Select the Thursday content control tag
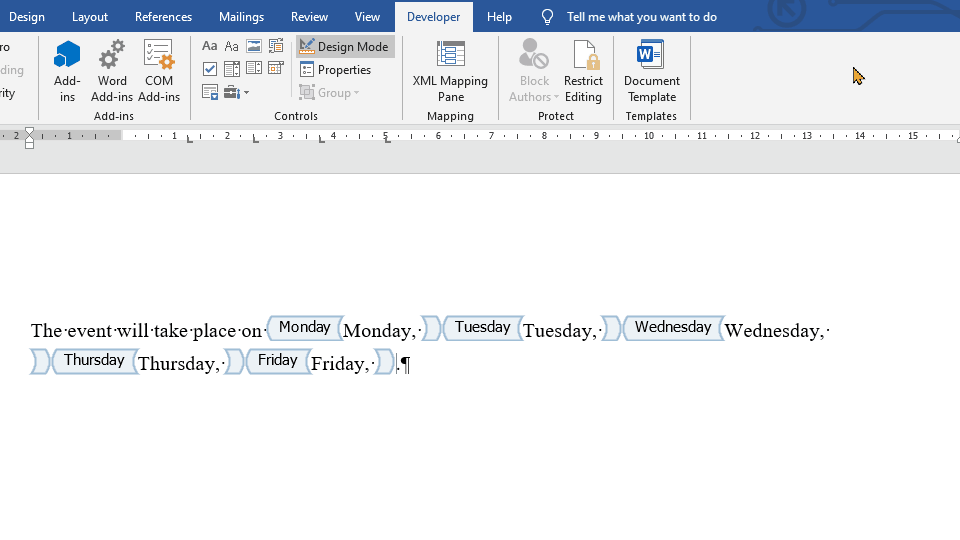The height and width of the screenshot is (540, 960). click(94, 361)
